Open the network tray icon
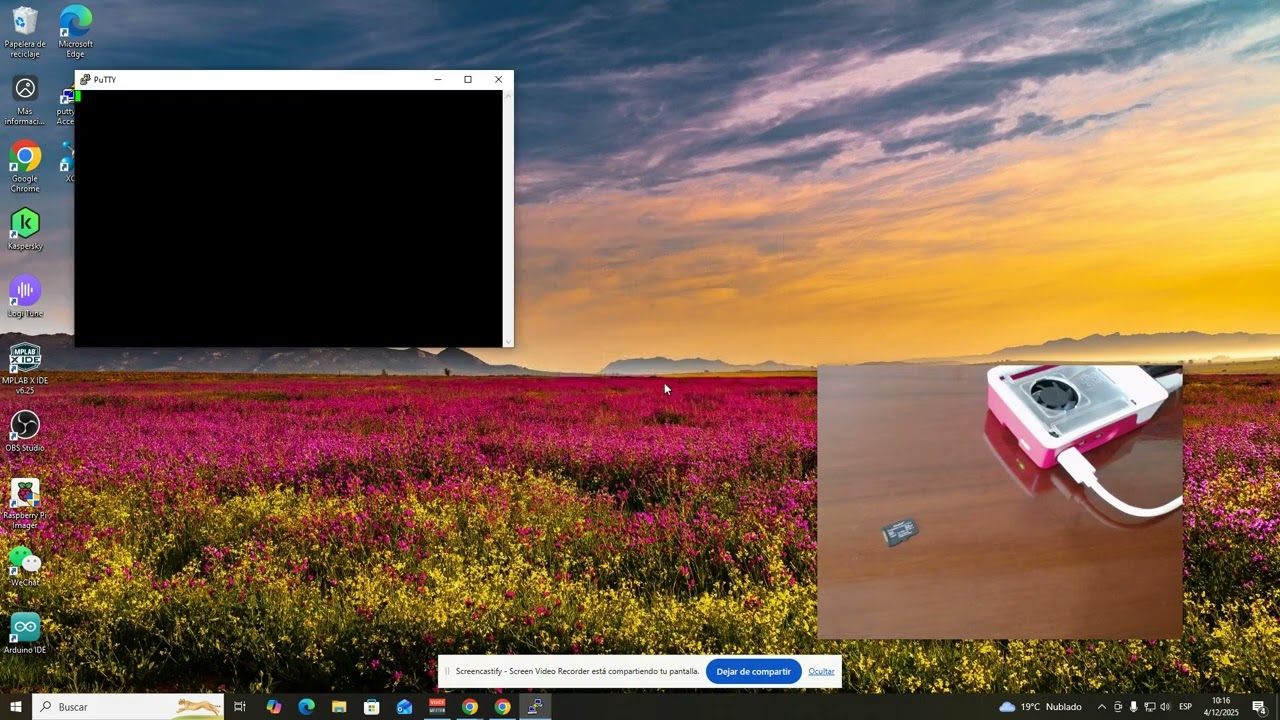The height and width of the screenshot is (720, 1280). 1149,707
